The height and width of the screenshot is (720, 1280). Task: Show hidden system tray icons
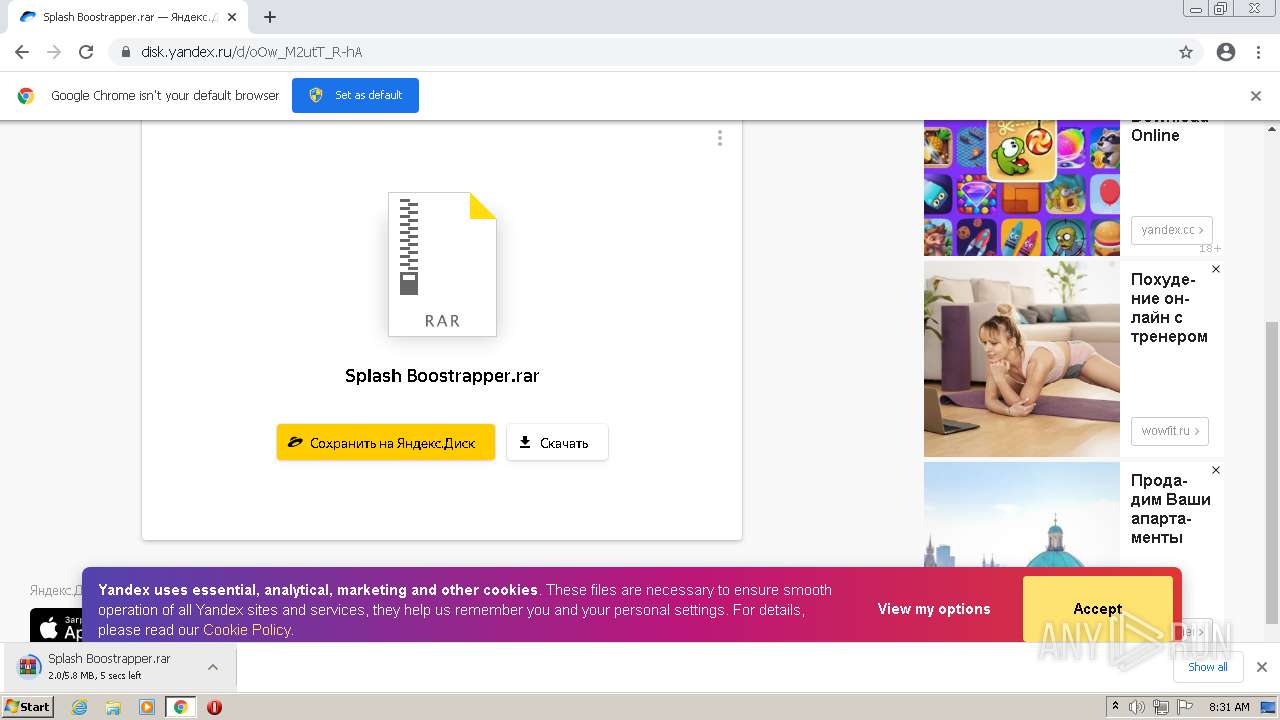[x=1115, y=707]
